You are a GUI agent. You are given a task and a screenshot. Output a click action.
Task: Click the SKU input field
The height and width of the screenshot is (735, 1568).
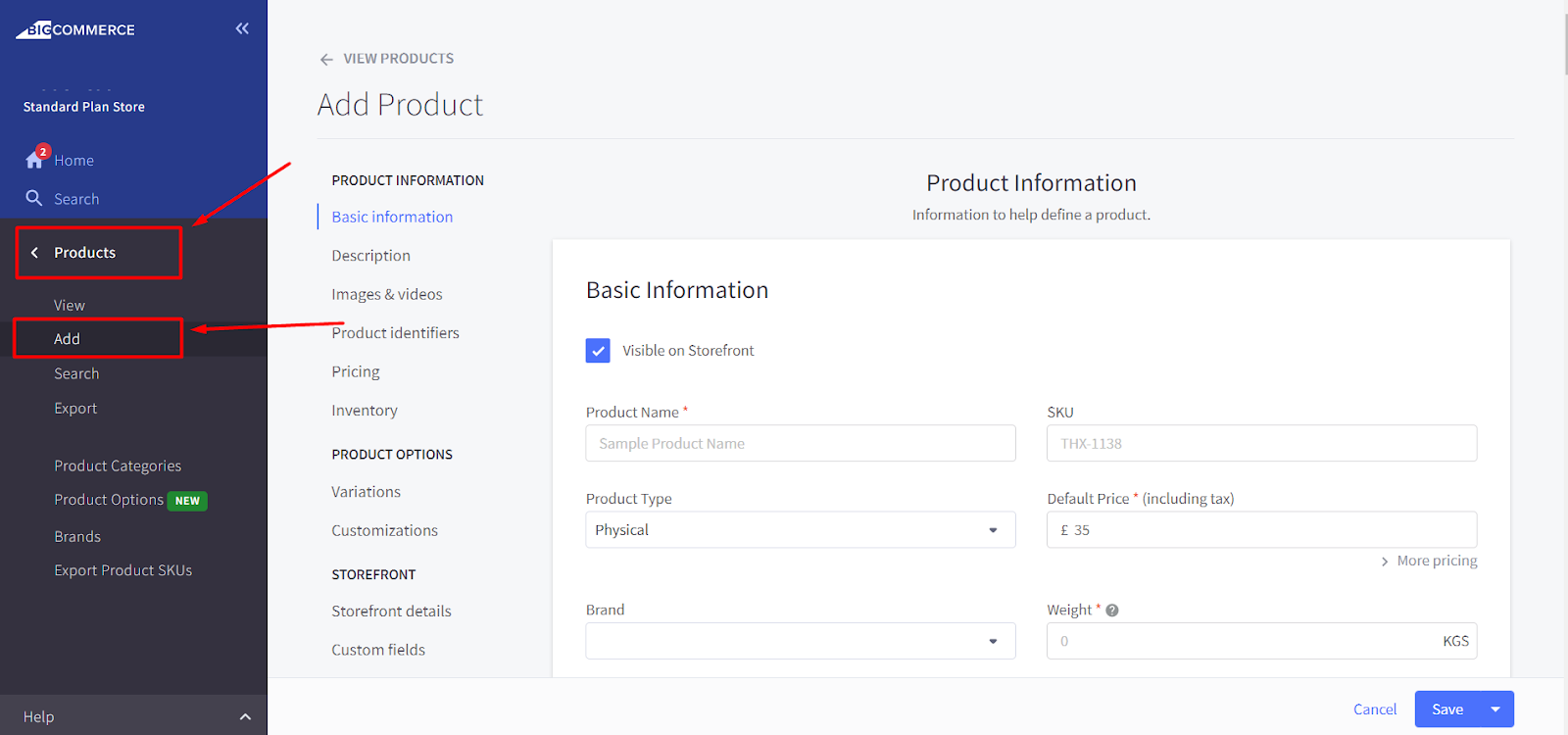1261,443
